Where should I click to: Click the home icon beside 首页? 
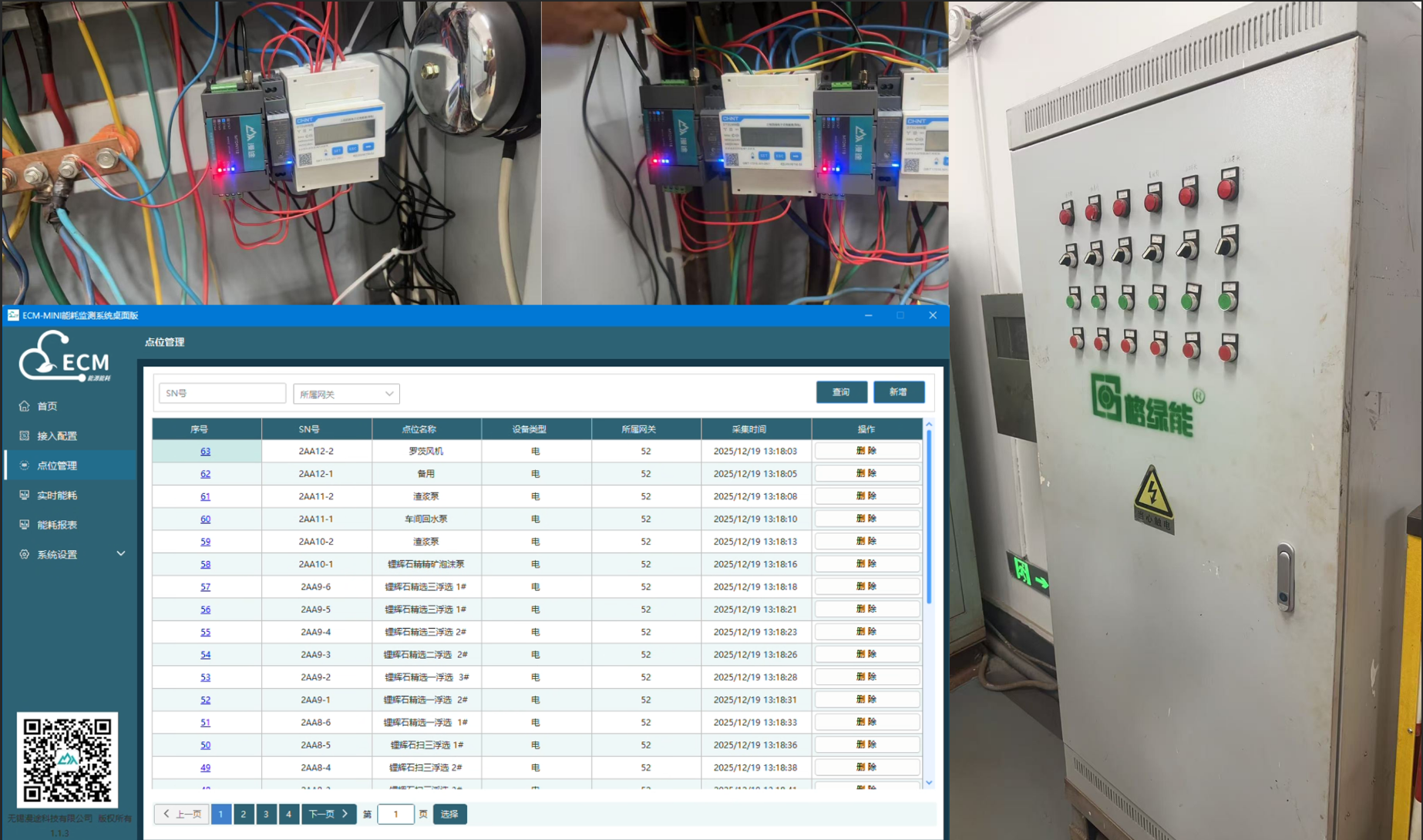click(x=25, y=406)
